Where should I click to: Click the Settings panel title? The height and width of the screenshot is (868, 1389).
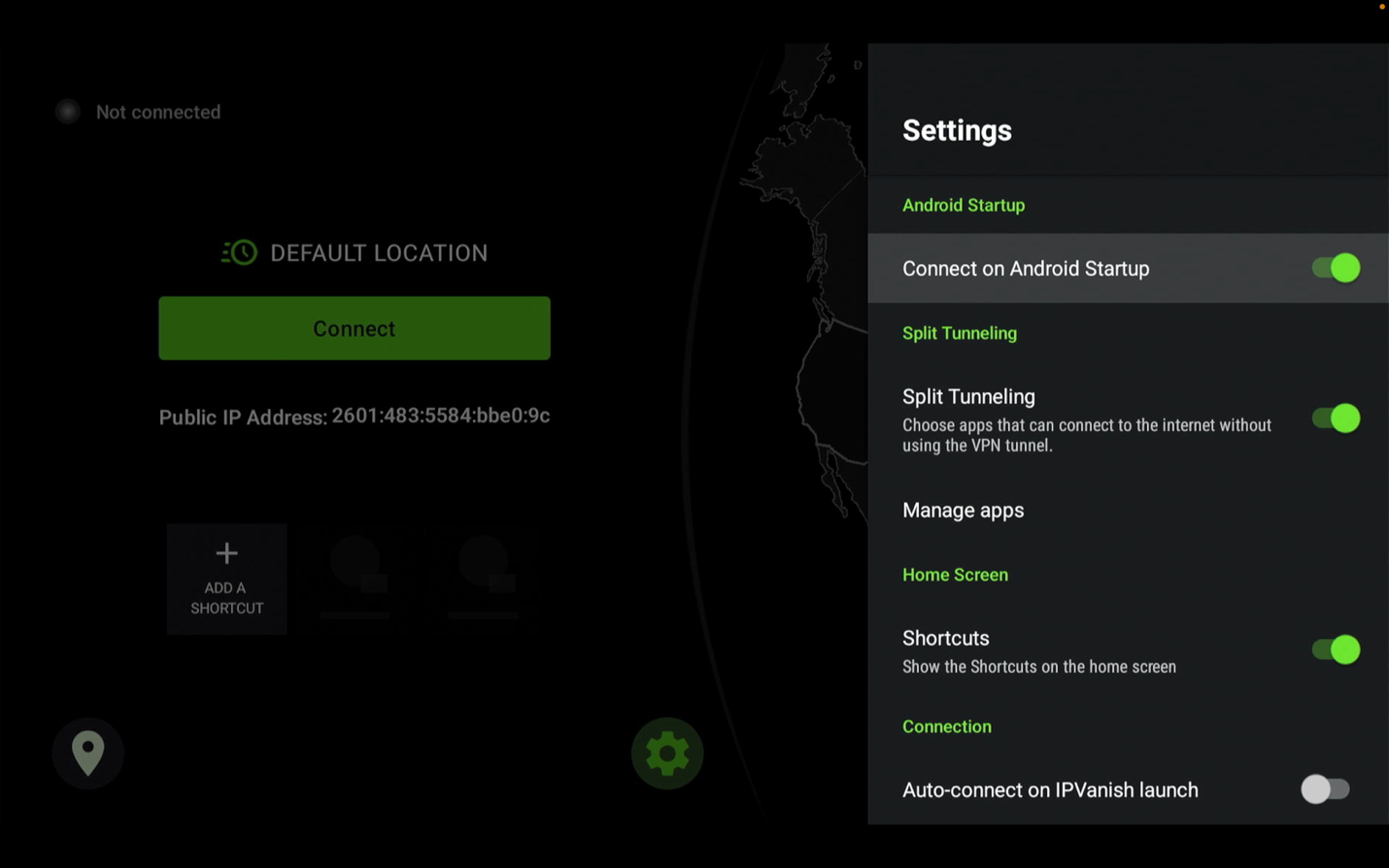point(957,130)
